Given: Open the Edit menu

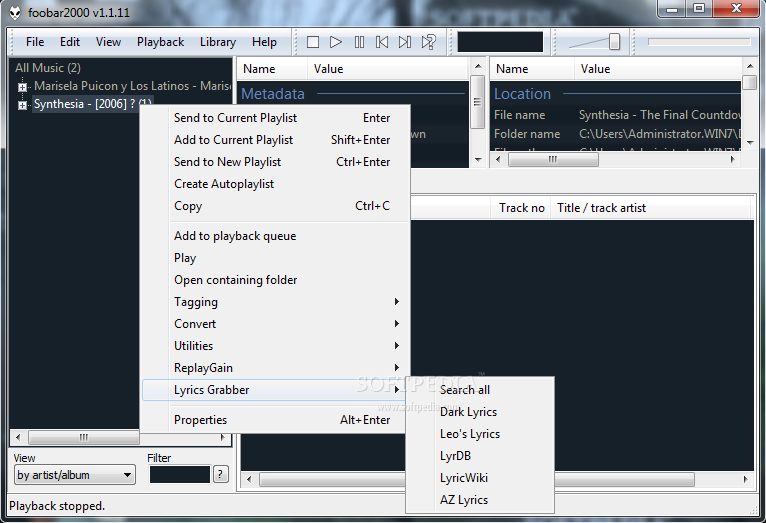Looking at the screenshot, I should pyautogui.click(x=70, y=42).
